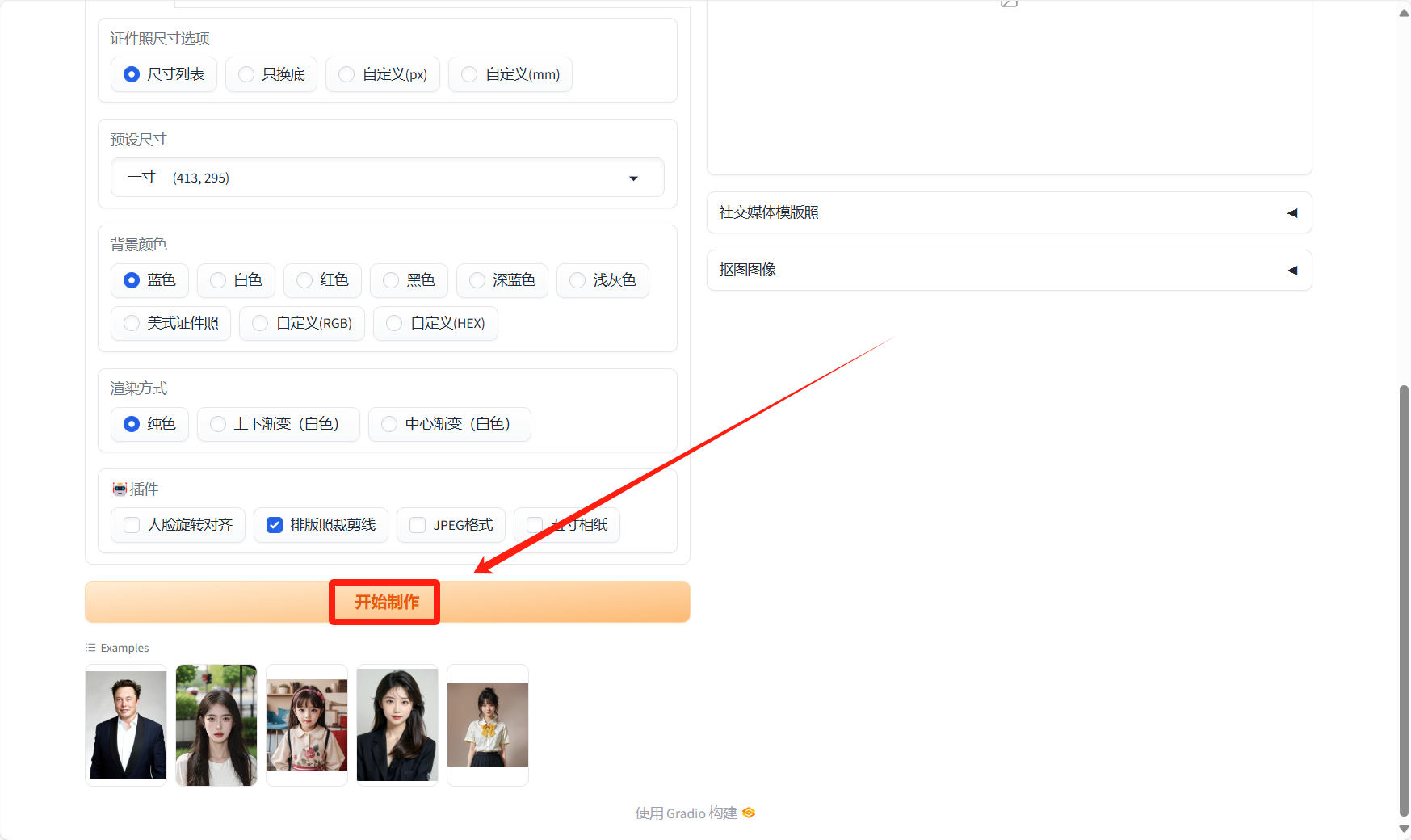Click the robot icon beside 插件 label
Viewport: 1411px width, 840px height.
click(120, 489)
